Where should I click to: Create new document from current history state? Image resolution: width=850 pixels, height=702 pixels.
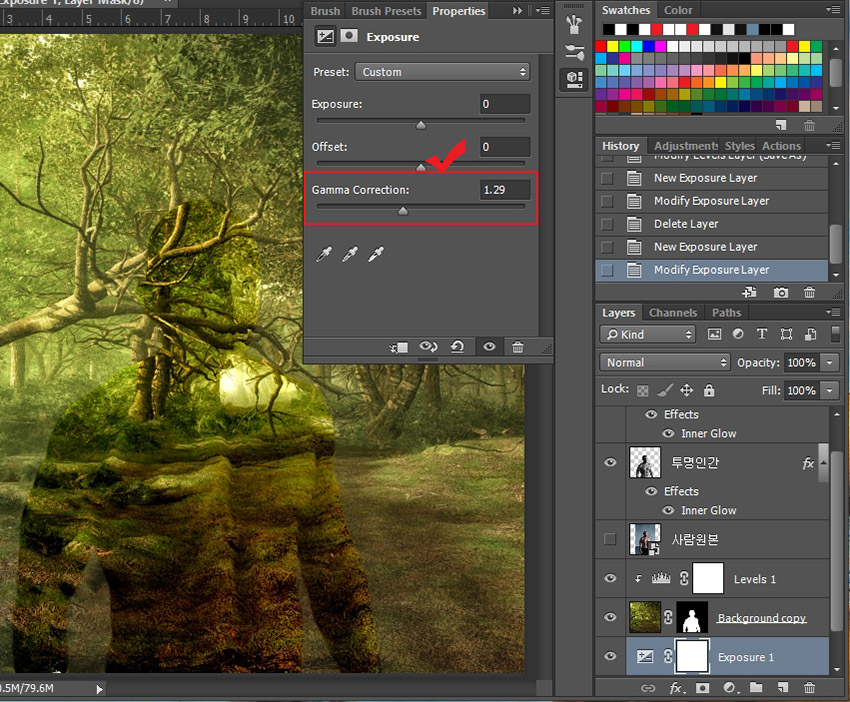click(749, 292)
